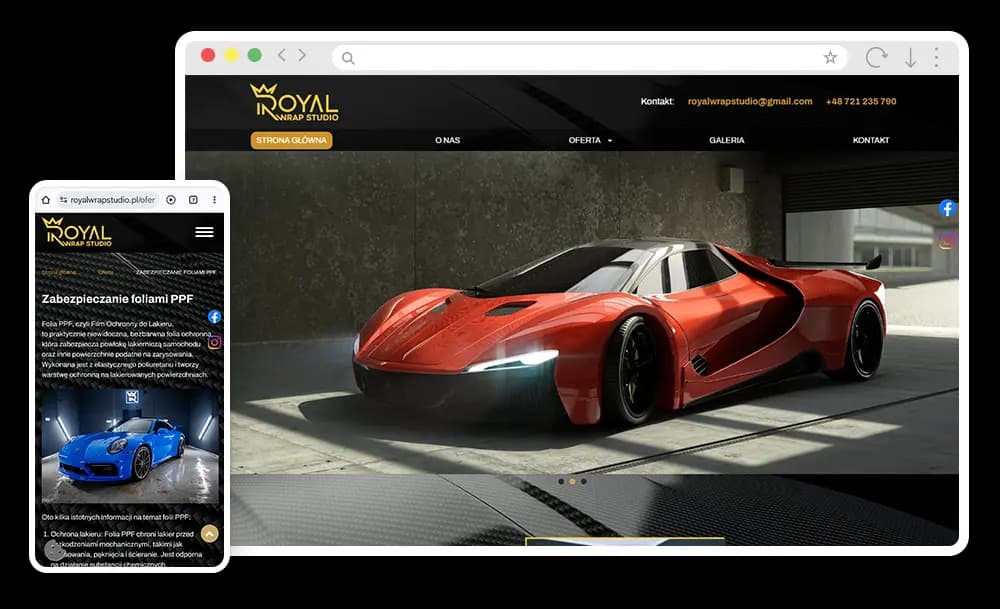Open downloads via the arrow icon
This screenshot has height=609, width=1000.
point(911,58)
